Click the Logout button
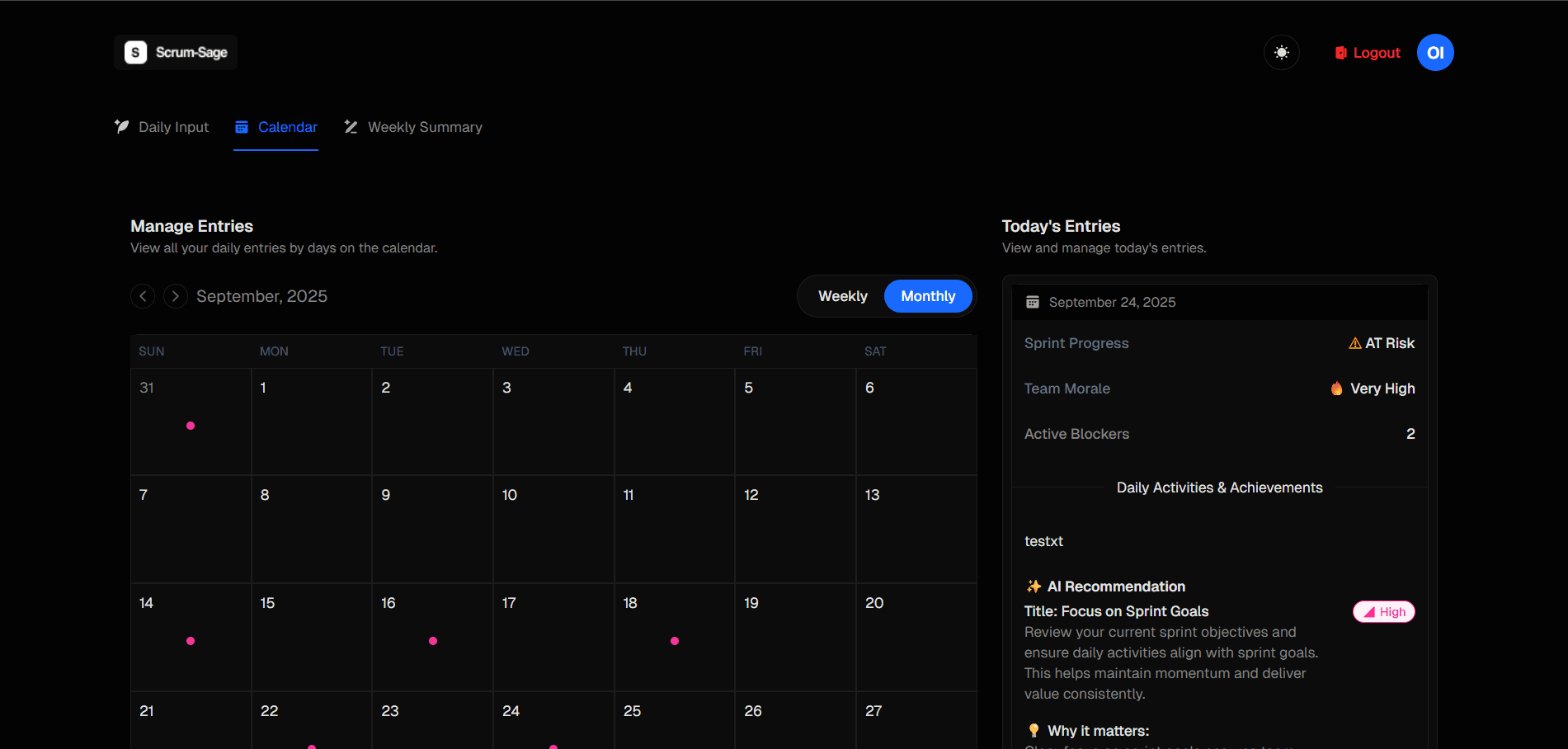Viewport: 1568px width, 749px height. [1368, 53]
